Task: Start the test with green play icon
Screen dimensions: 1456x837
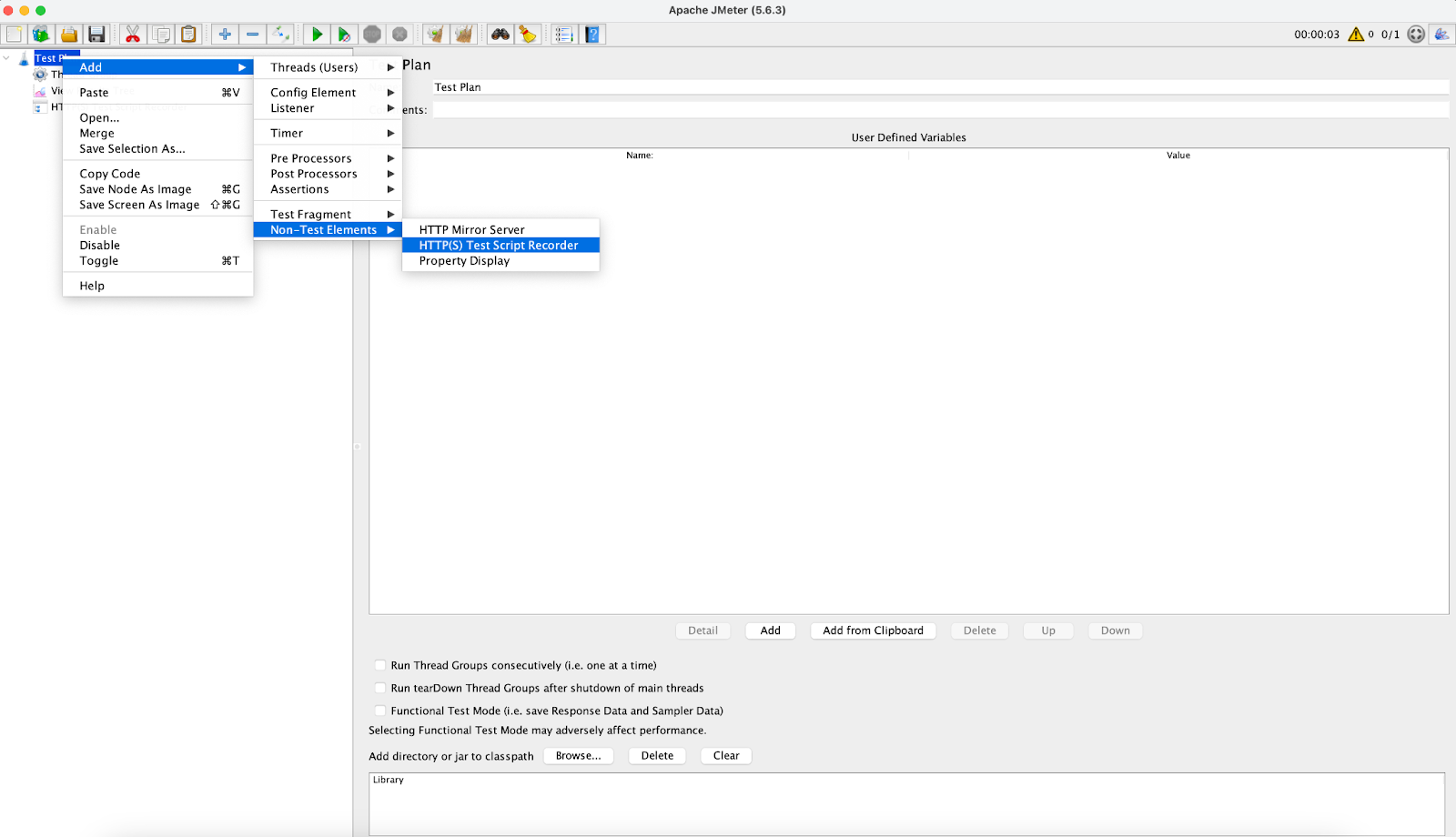Action: pyautogui.click(x=317, y=35)
